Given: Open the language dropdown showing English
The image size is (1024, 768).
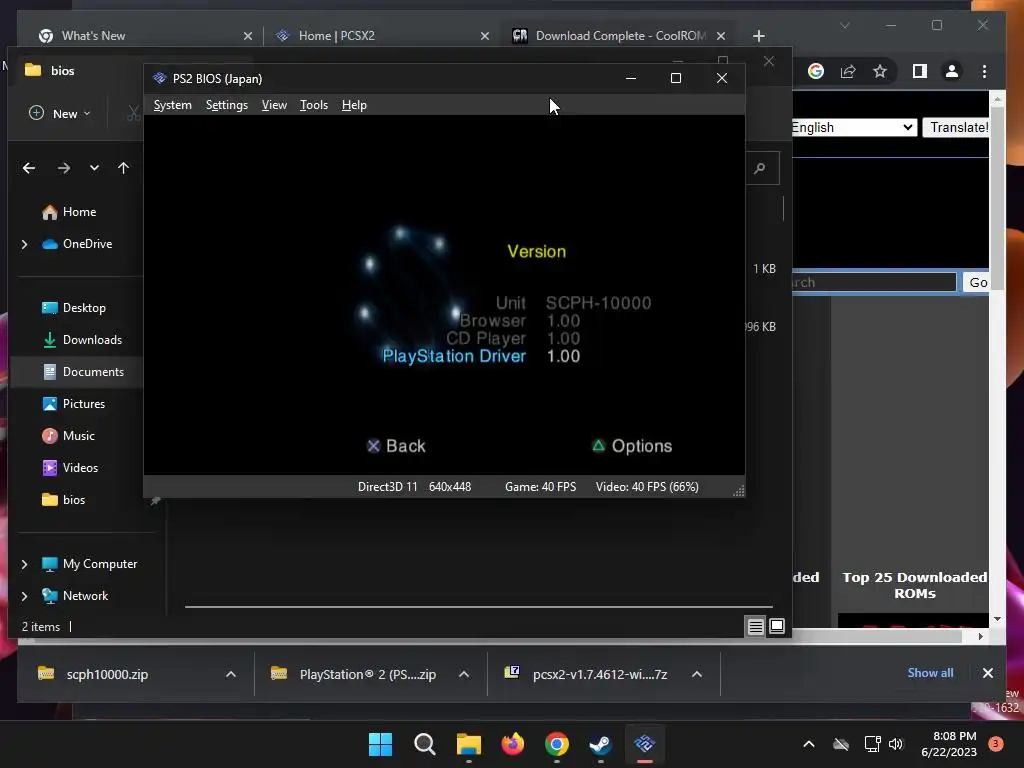Looking at the screenshot, I should click(x=854, y=127).
